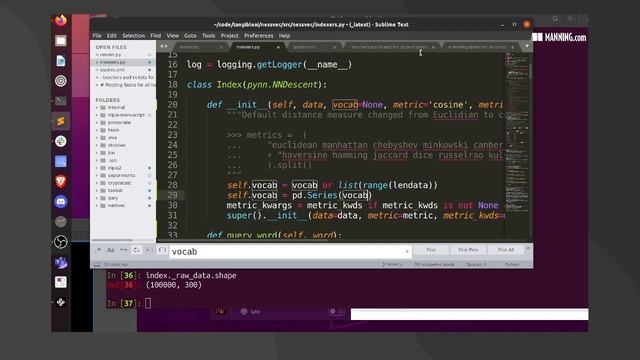Click the blue notes app in dock

[x=61, y=161]
